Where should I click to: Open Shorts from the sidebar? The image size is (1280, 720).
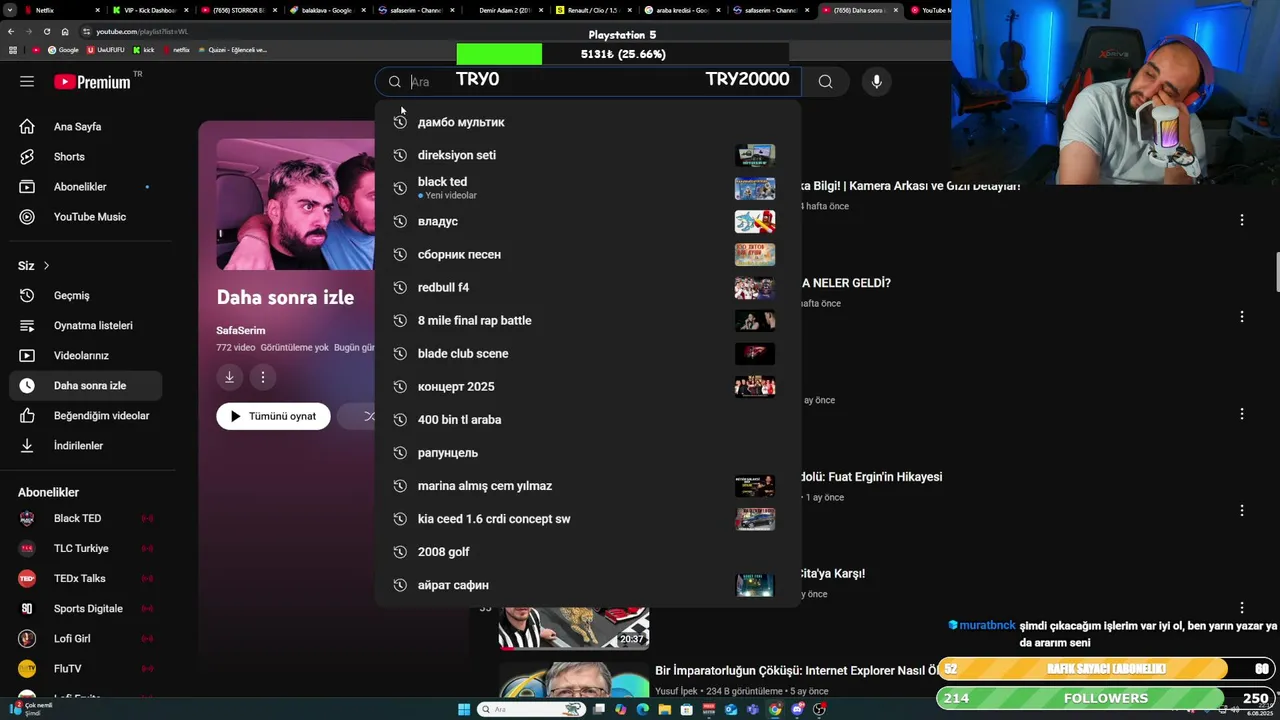[86, 157]
